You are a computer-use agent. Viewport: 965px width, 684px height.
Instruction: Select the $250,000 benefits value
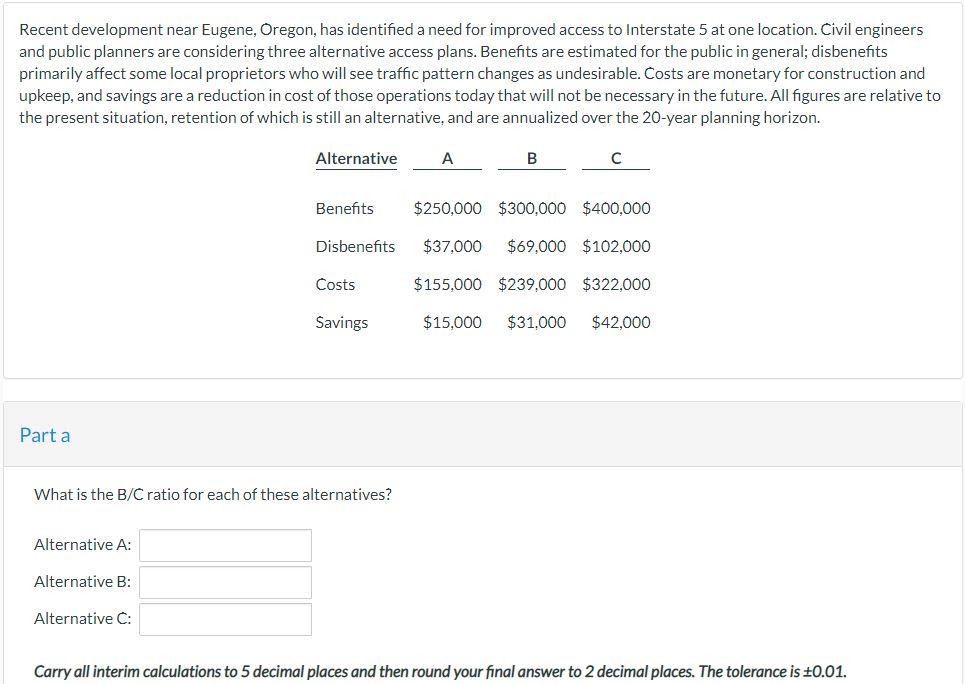point(446,208)
